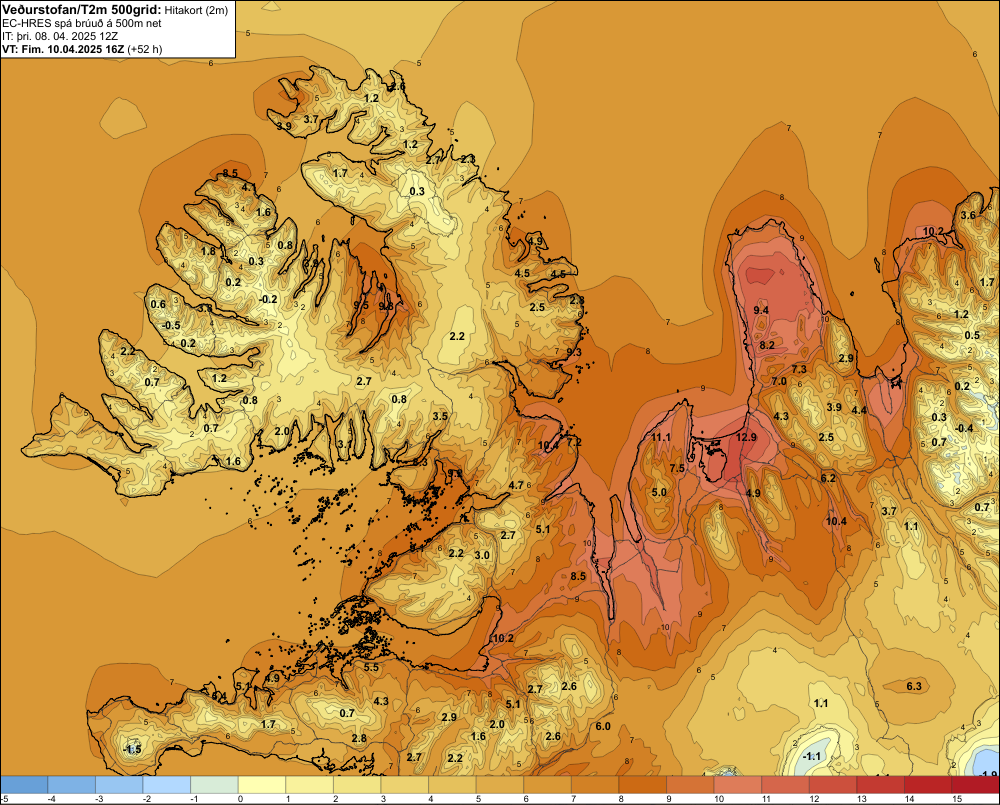Click the temperature value '3.0'
This screenshot has width=1000, height=805.
(482, 555)
